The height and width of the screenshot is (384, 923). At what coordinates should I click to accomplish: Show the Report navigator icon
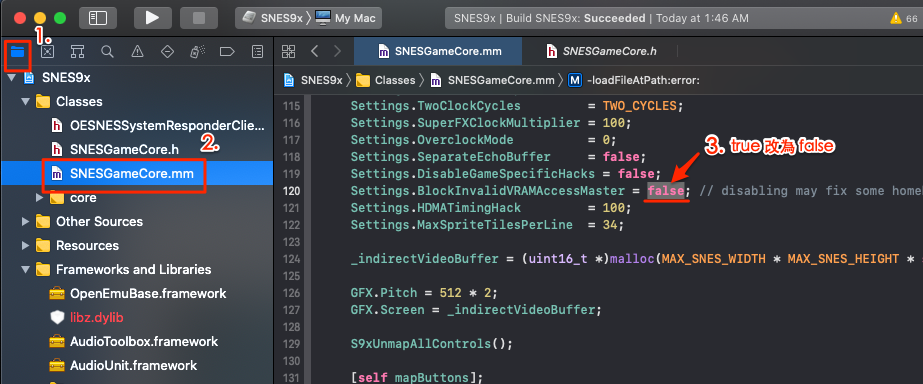tap(257, 52)
